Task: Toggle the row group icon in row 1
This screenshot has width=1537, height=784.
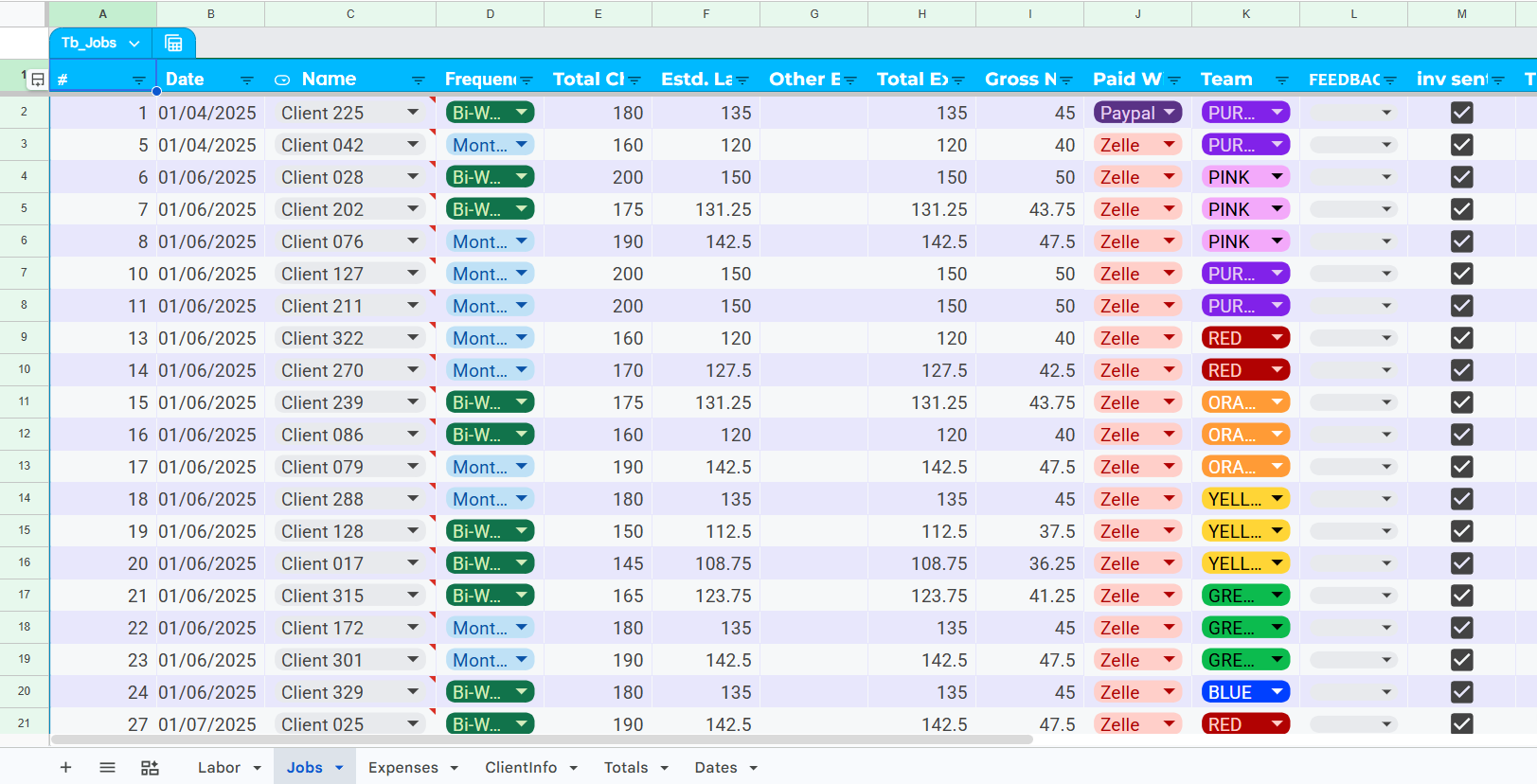Action: click(x=37, y=80)
